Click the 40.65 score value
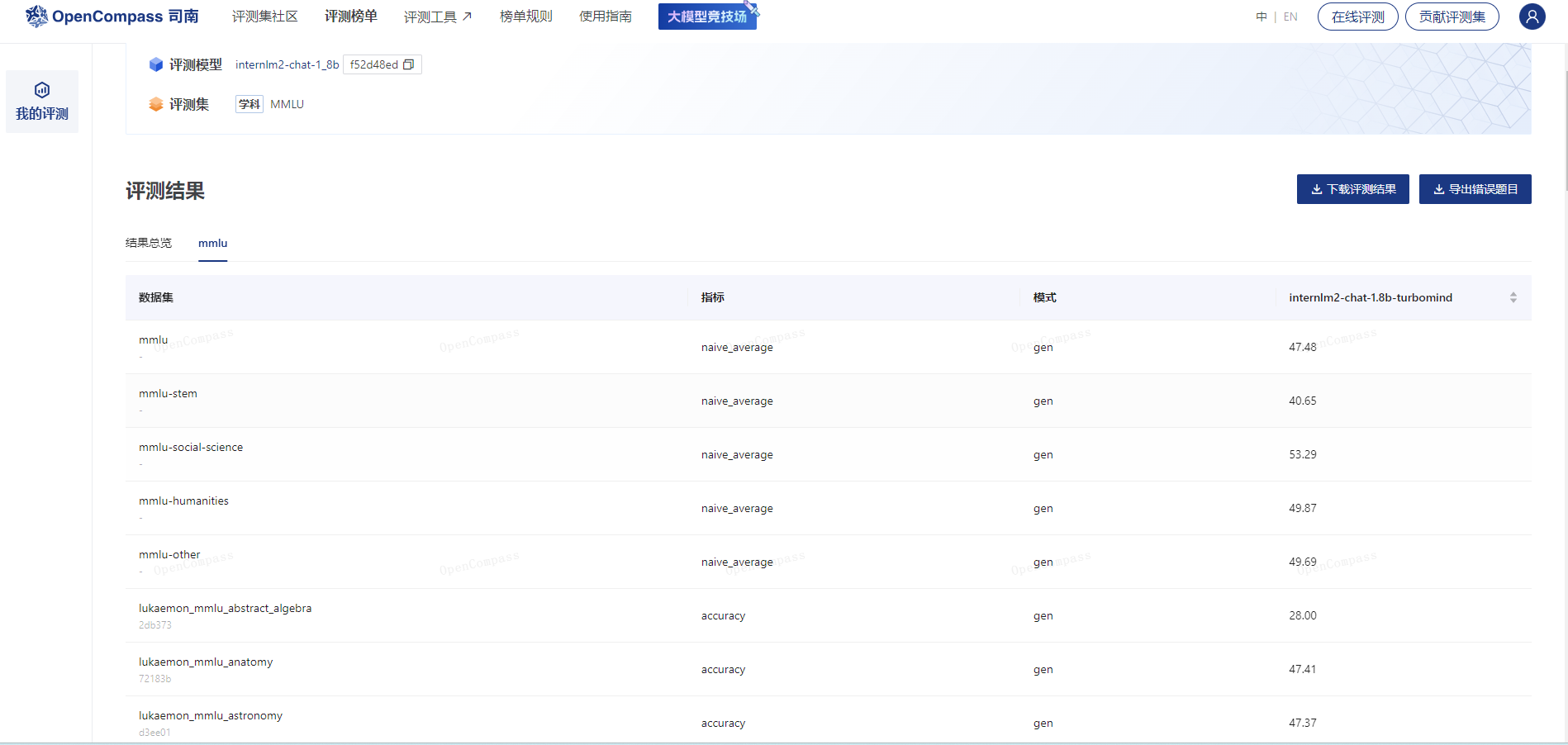The height and width of the screenshot is (745, 1568). click(1303, 401)
